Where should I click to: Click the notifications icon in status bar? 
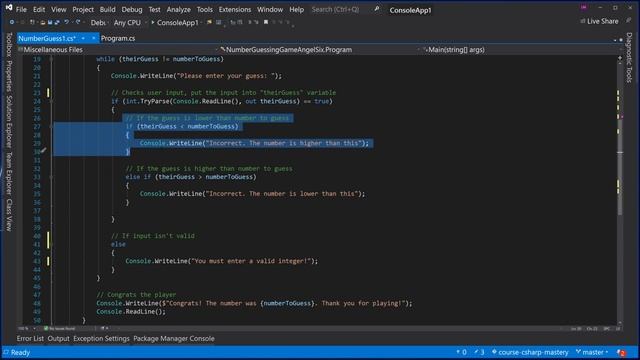point(621,352)
